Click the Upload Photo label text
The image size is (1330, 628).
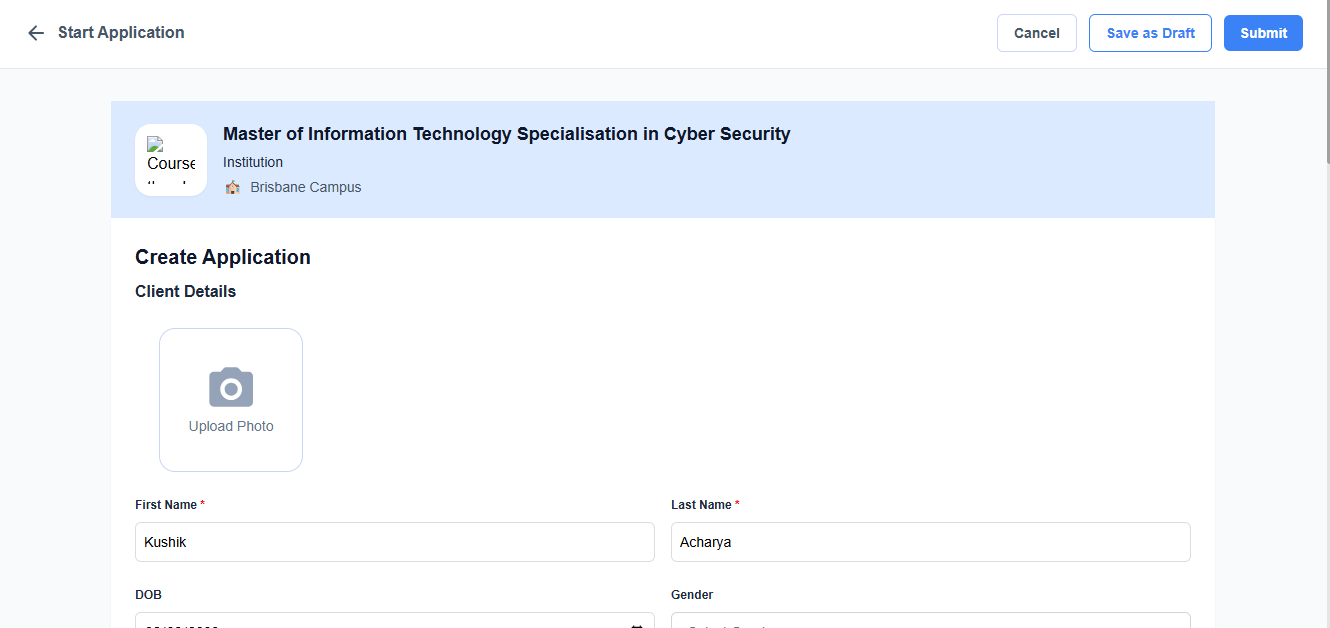point(231,426)
